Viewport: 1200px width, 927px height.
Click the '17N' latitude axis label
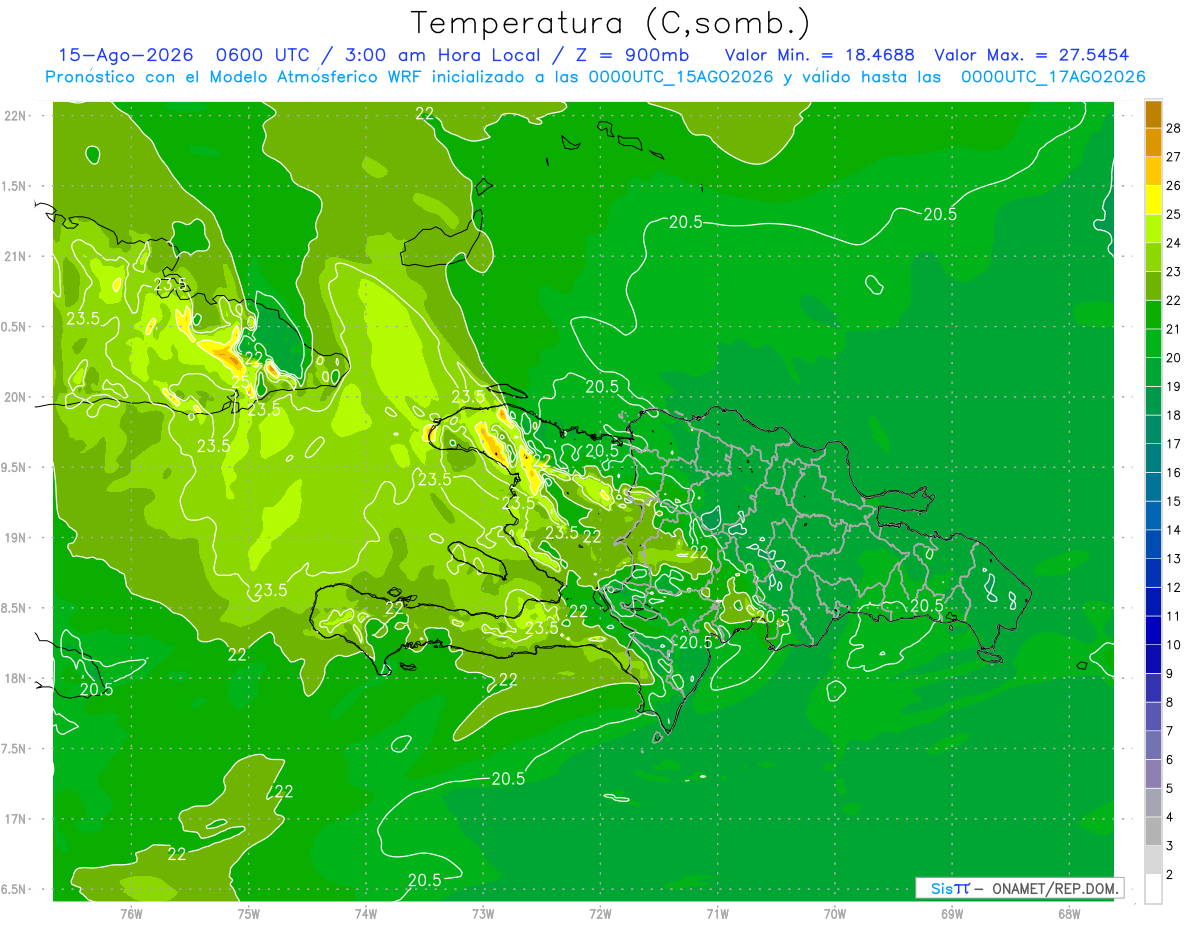click(17, 819)
